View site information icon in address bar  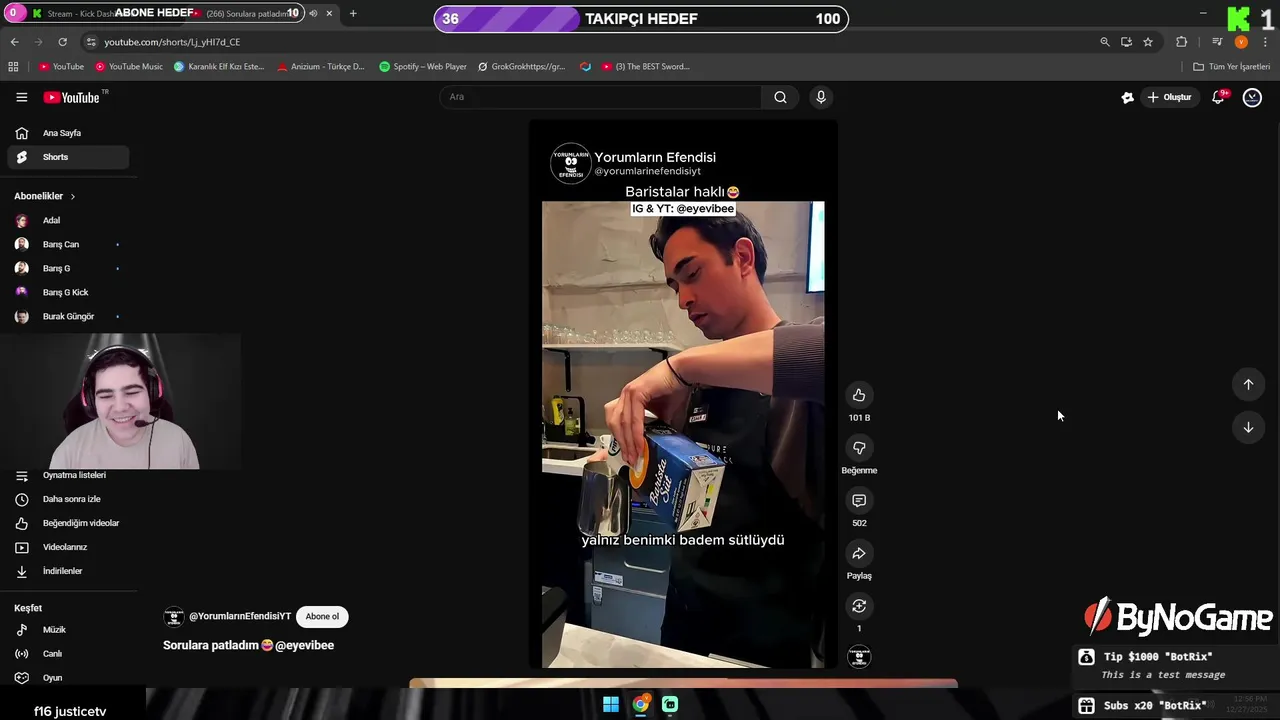tap(91, 42)
